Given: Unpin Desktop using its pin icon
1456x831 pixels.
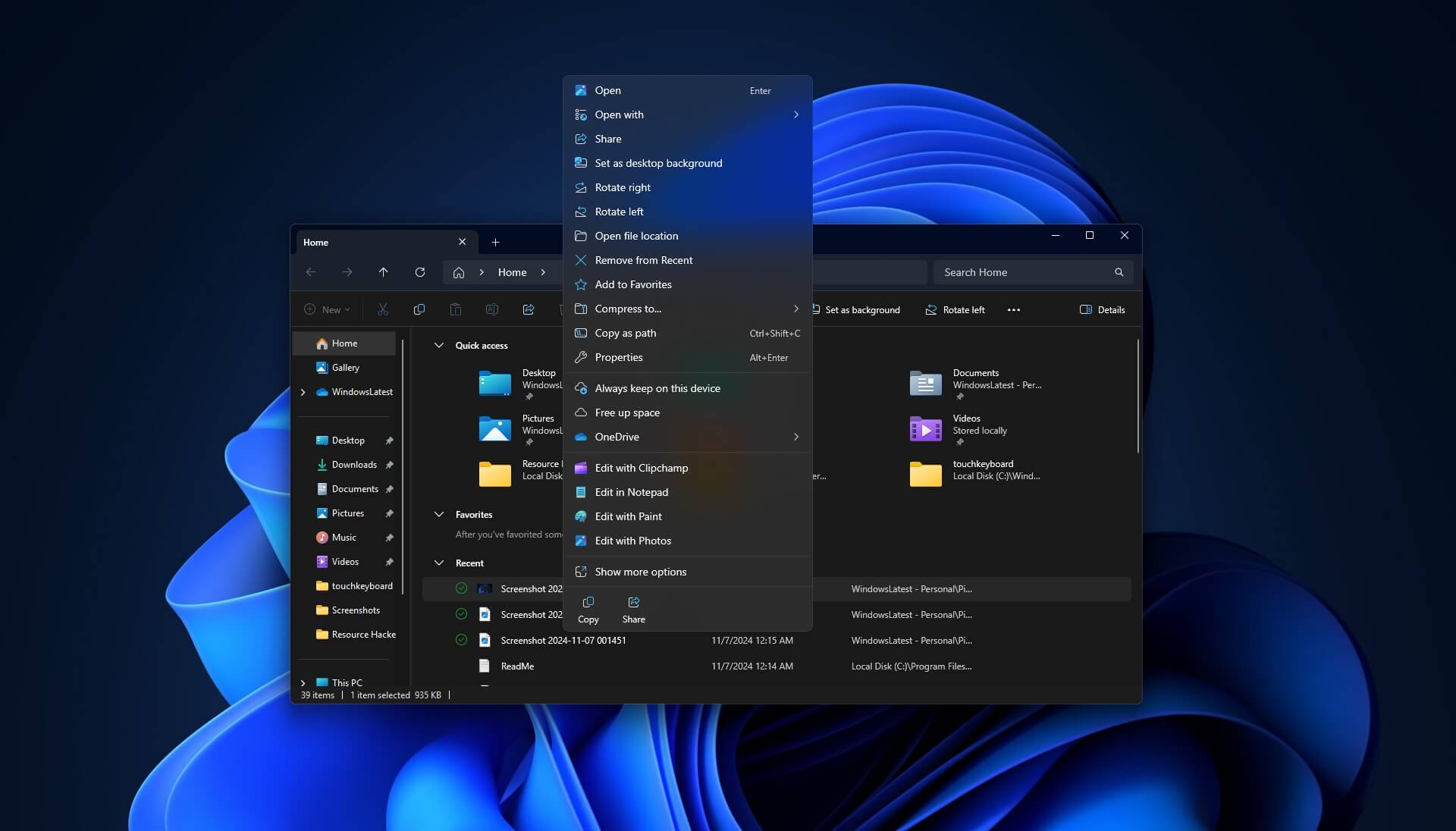Looking at the screenshot, I should [x=389, y=441].
